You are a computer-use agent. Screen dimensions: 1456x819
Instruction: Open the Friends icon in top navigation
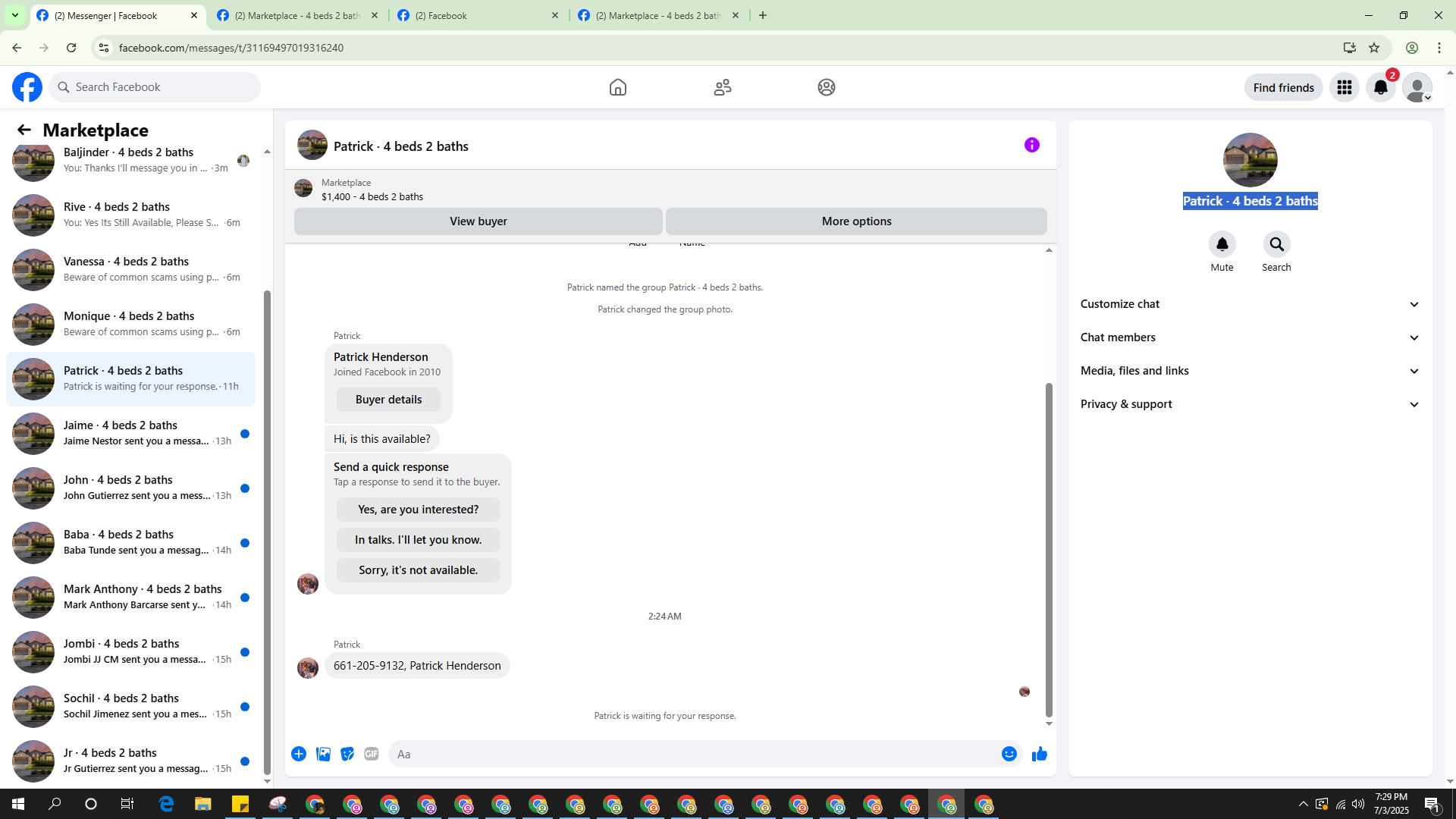722,87
